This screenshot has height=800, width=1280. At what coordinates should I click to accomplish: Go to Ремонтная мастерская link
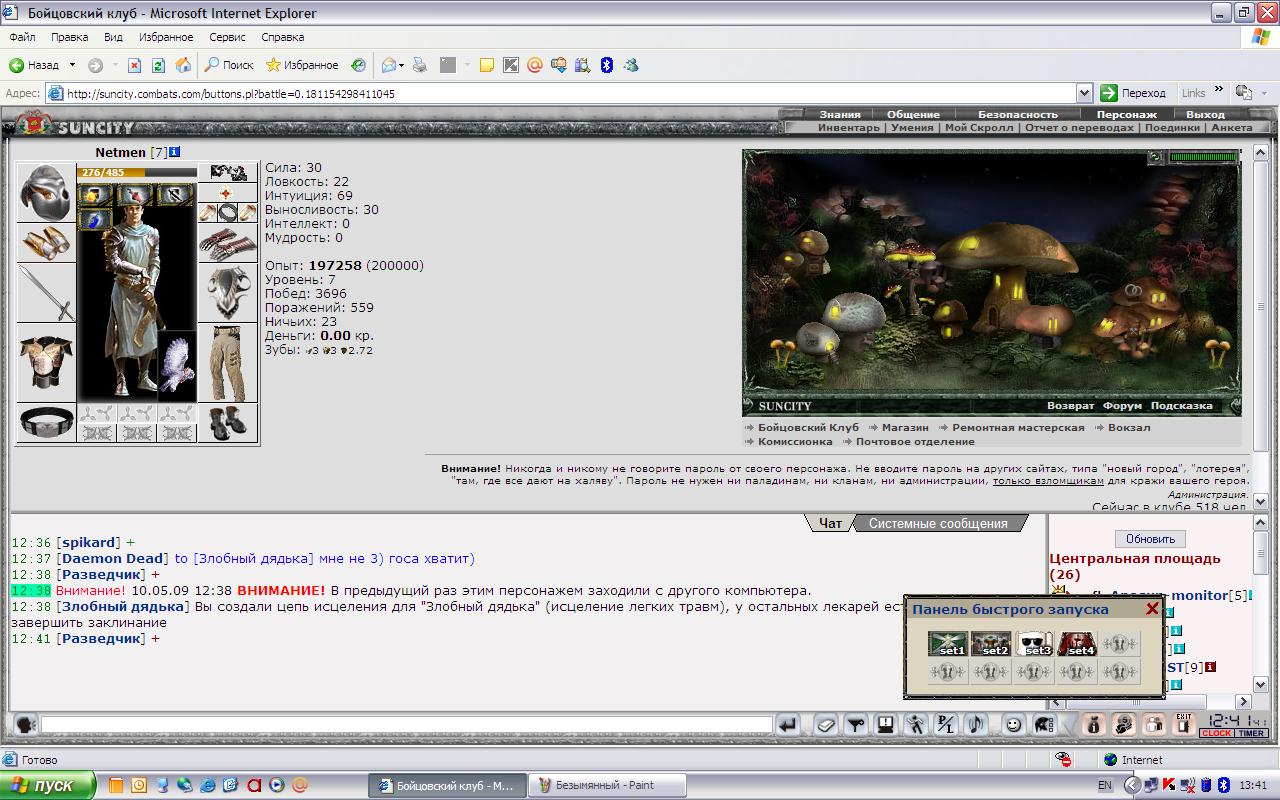(x=1018, y=427)
